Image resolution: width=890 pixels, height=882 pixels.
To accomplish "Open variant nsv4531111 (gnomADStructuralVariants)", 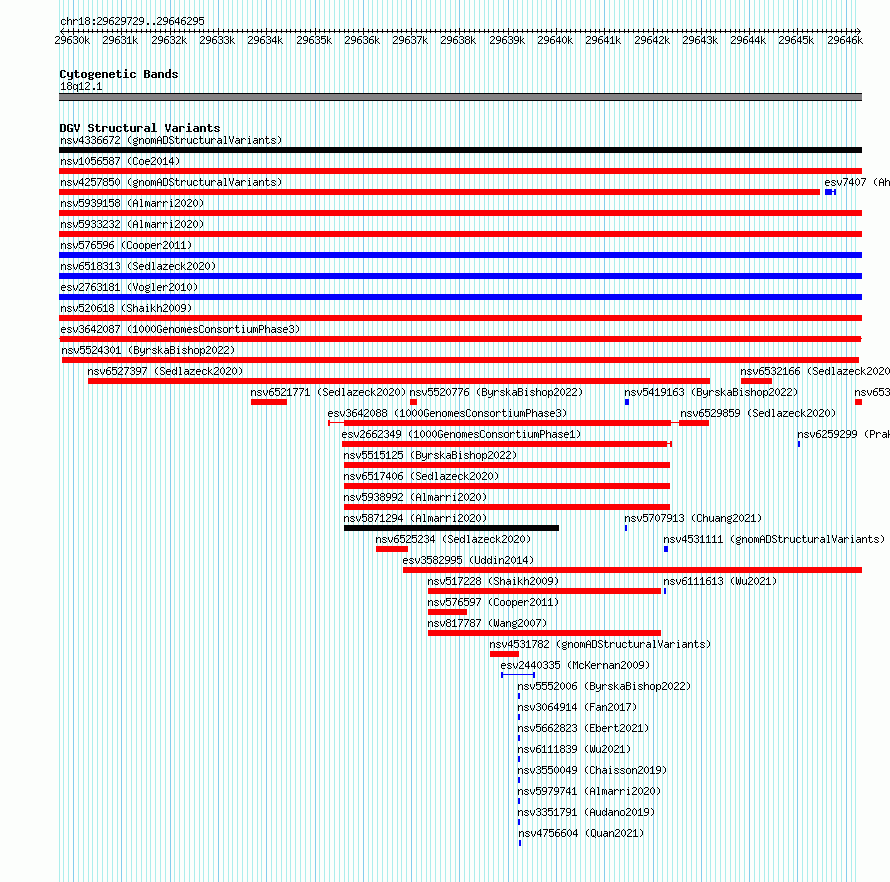I will (x=774, y=539).
